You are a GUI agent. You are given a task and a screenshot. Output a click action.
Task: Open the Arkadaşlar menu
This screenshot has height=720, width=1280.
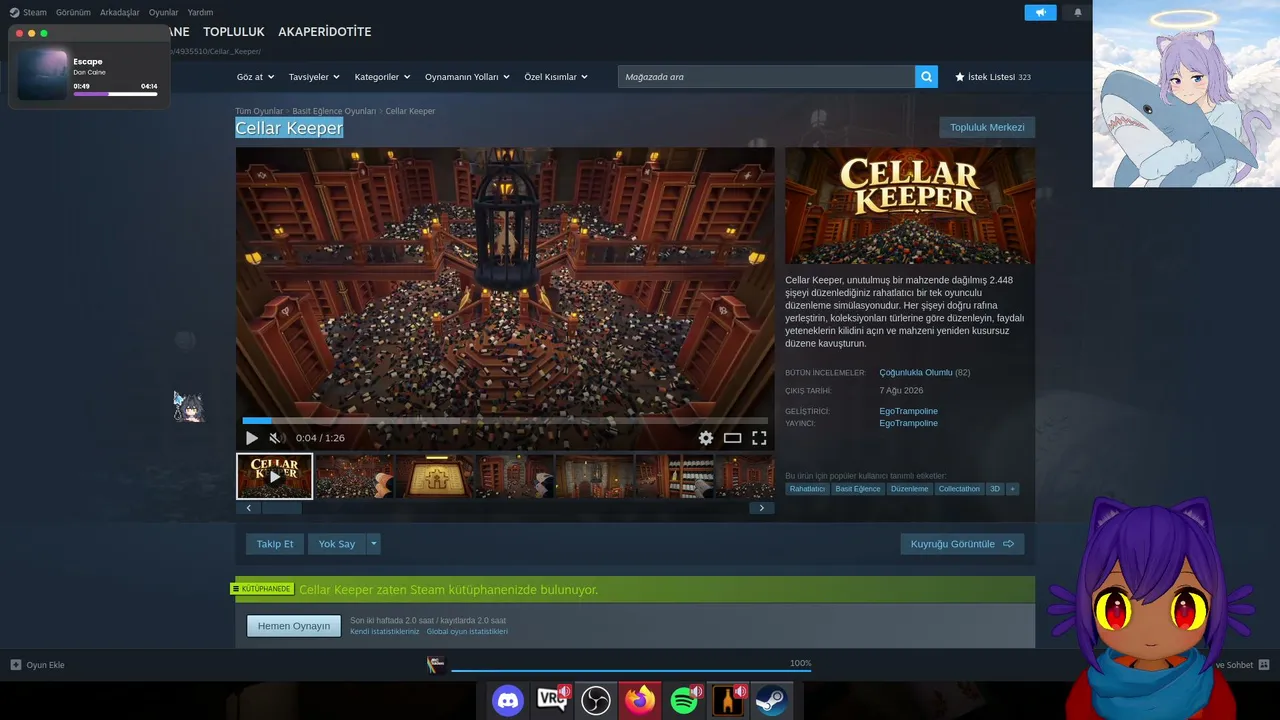[x=120, y=12]
